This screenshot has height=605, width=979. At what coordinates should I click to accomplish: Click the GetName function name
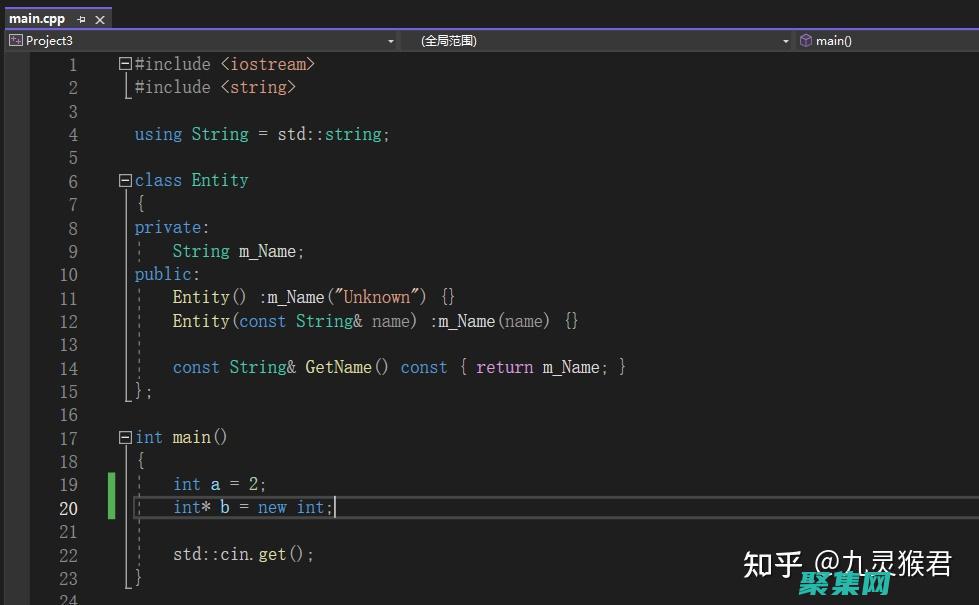point(338,367)
